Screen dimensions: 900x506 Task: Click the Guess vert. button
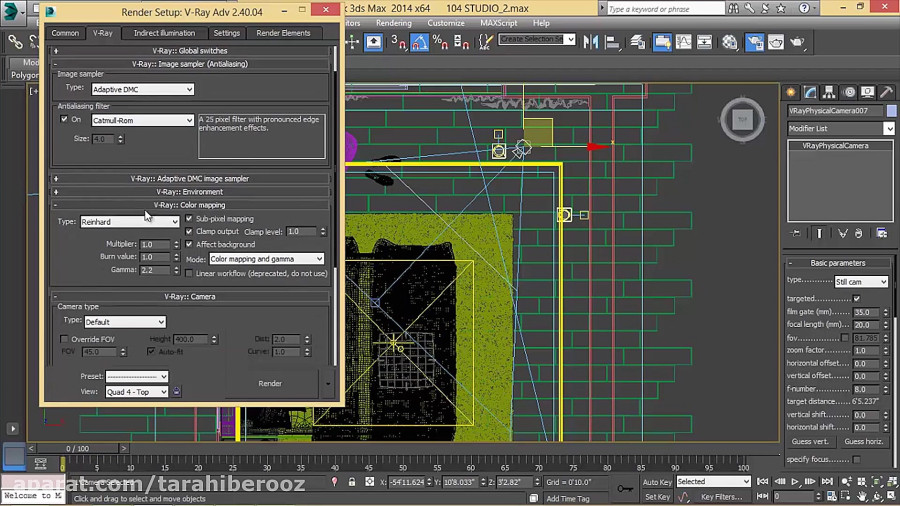[x=810, y=441]
